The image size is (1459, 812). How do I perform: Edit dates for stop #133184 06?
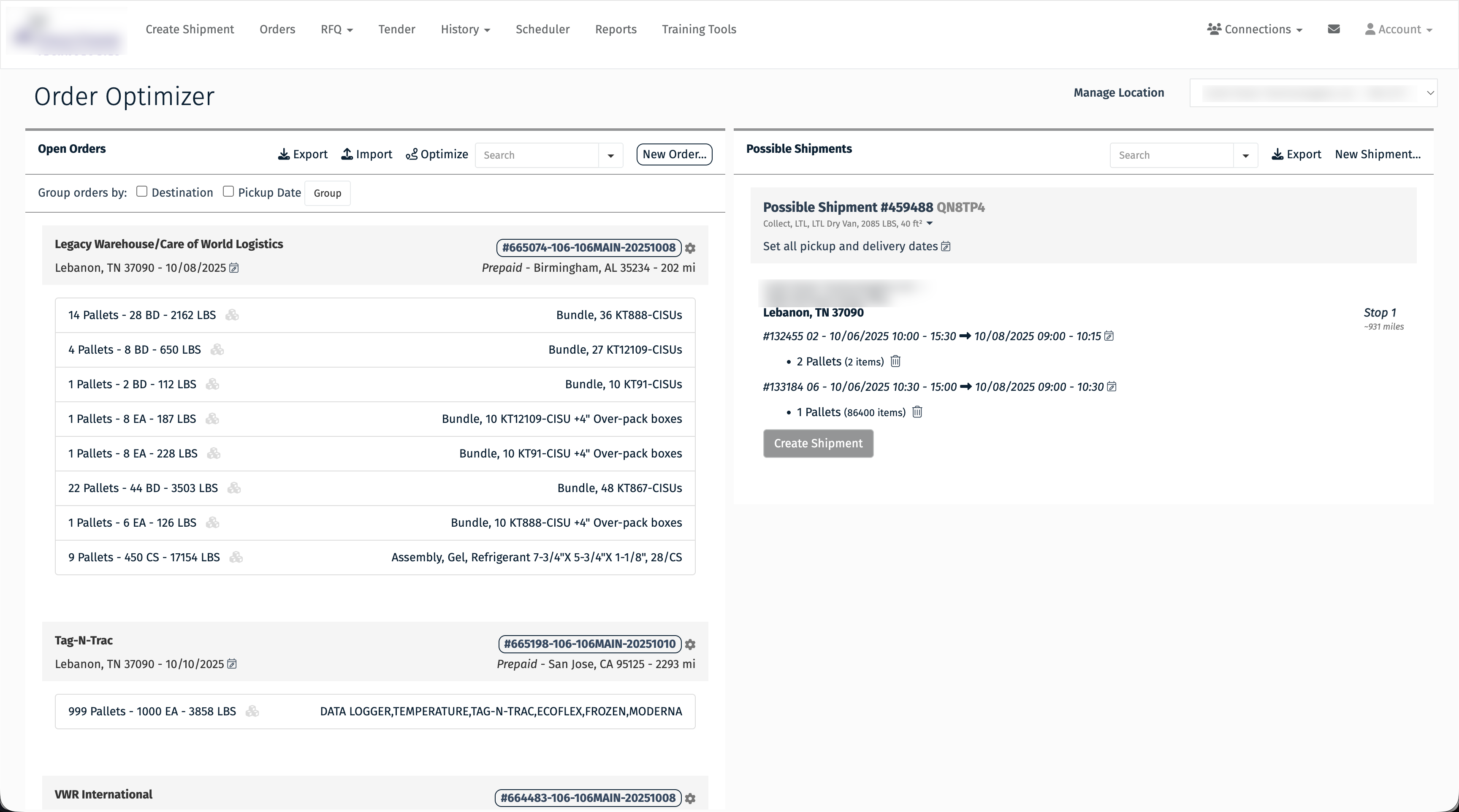[1111, 387]
